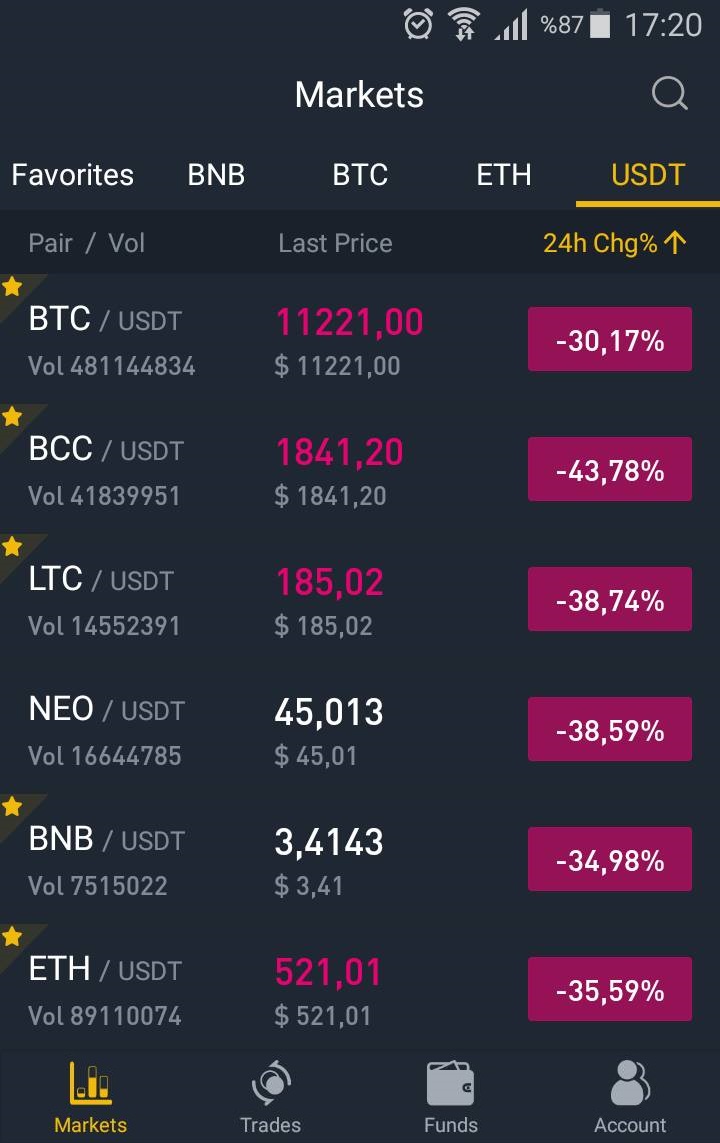The image size is (720, 1143).
Task: Tap the Markets chart icon
Action: pyautogui.click(x=90, y=1084)
